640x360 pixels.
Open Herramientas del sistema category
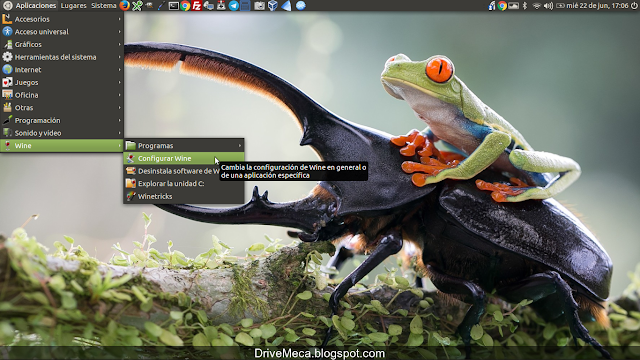(x=62, y=57)
